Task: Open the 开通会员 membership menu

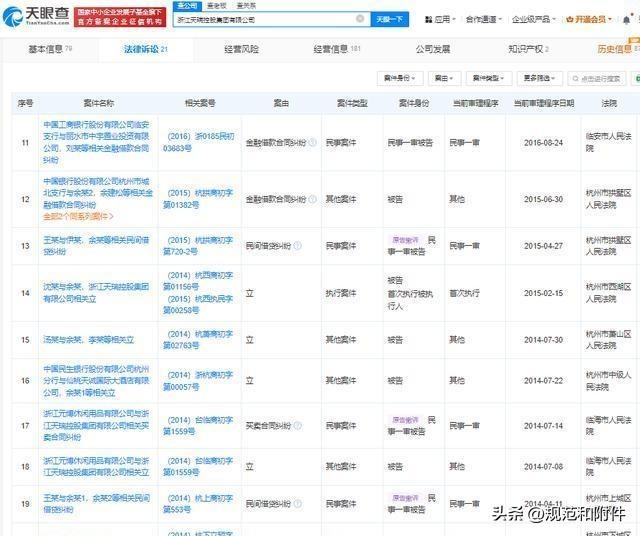Action: (x=589, y=19)
